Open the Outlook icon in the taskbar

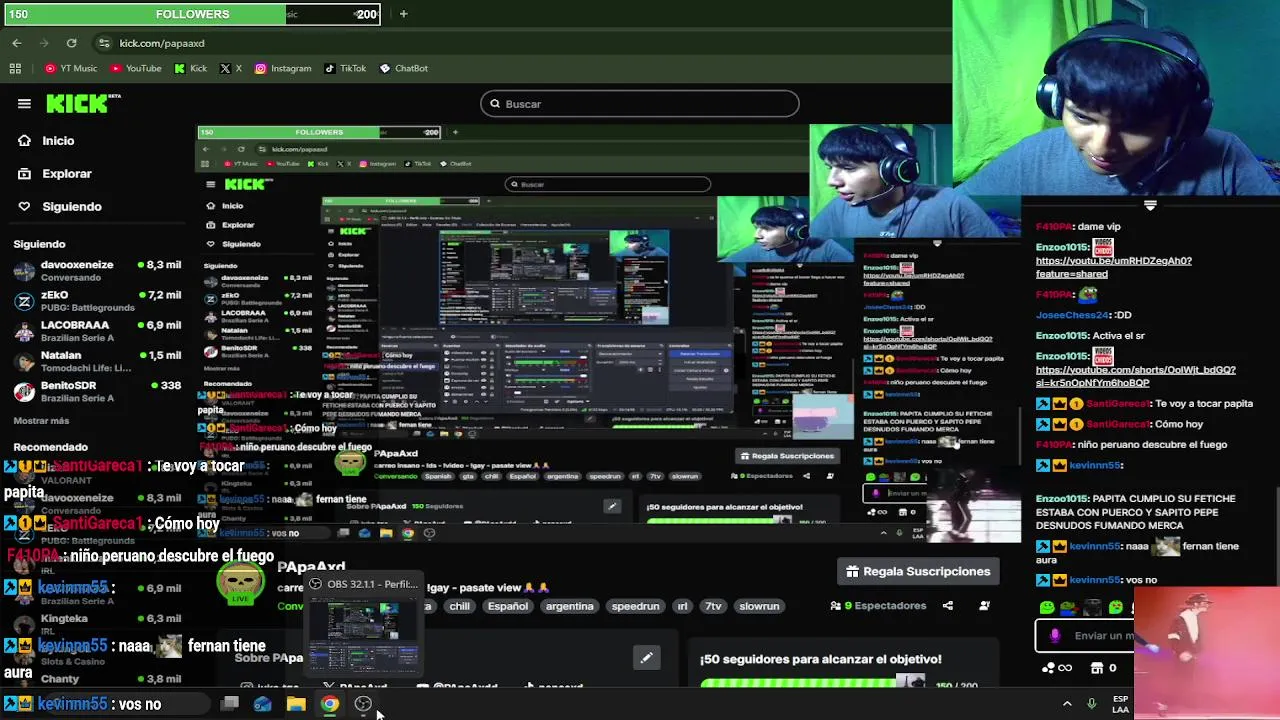coord(262,704)
